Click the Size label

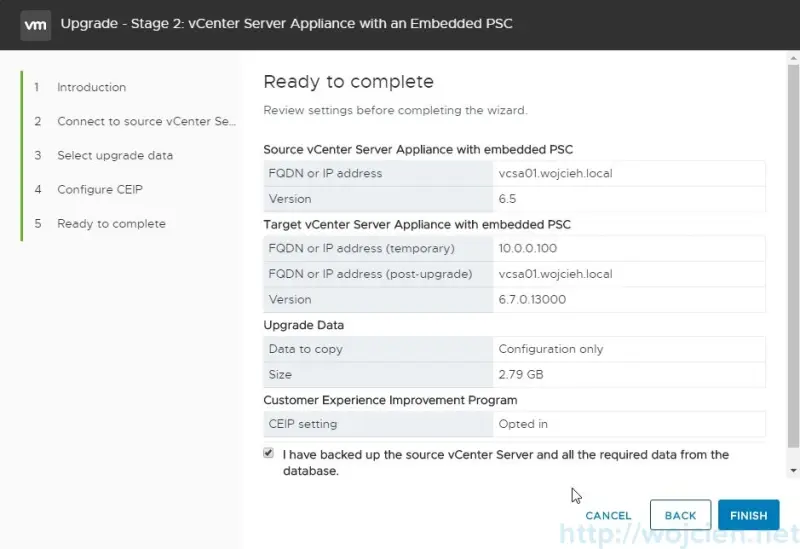coord(280,375)
